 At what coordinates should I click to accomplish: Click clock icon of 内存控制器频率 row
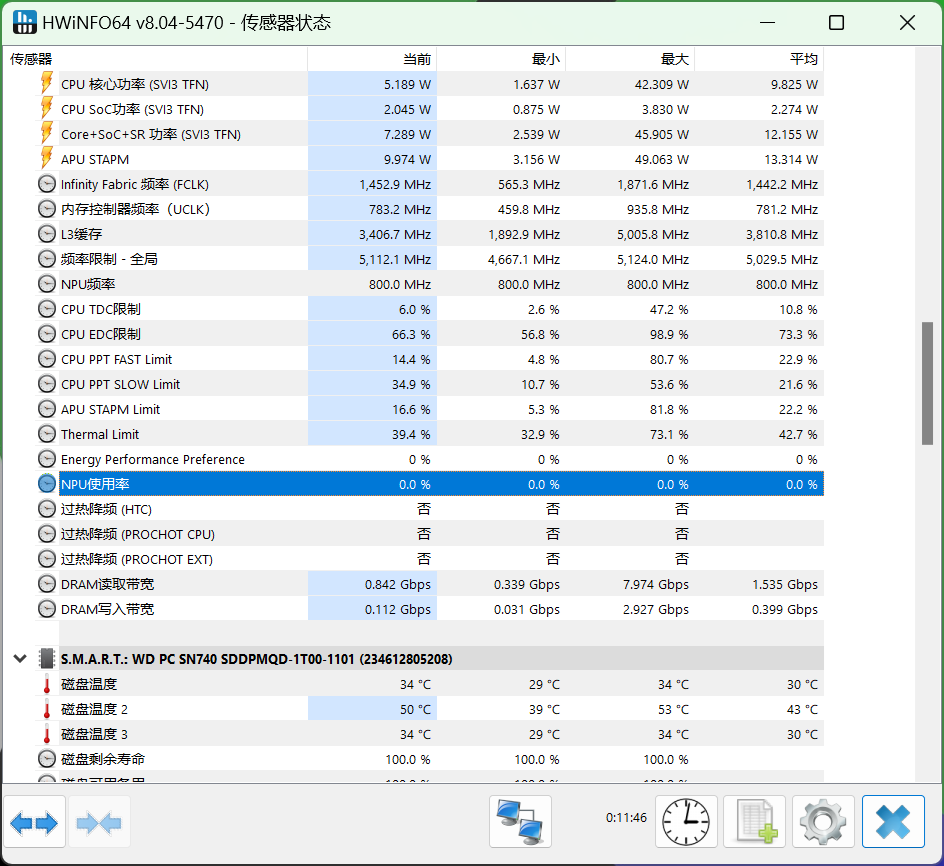[x=46, y=209]
